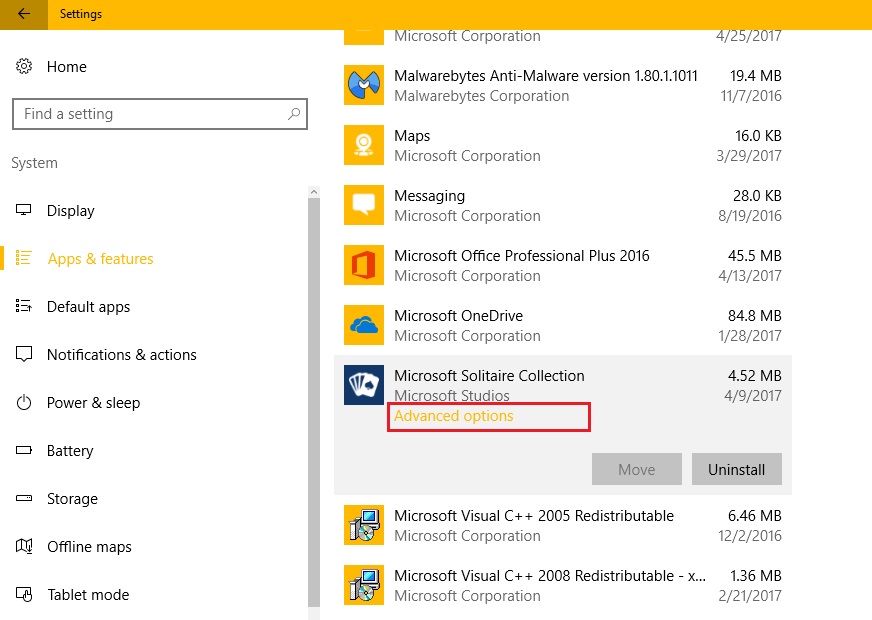Viewport: 872px width, 620px height.
Task: Open Advanced options for Solitaire Collection
Action: click(x=454, y=416)
